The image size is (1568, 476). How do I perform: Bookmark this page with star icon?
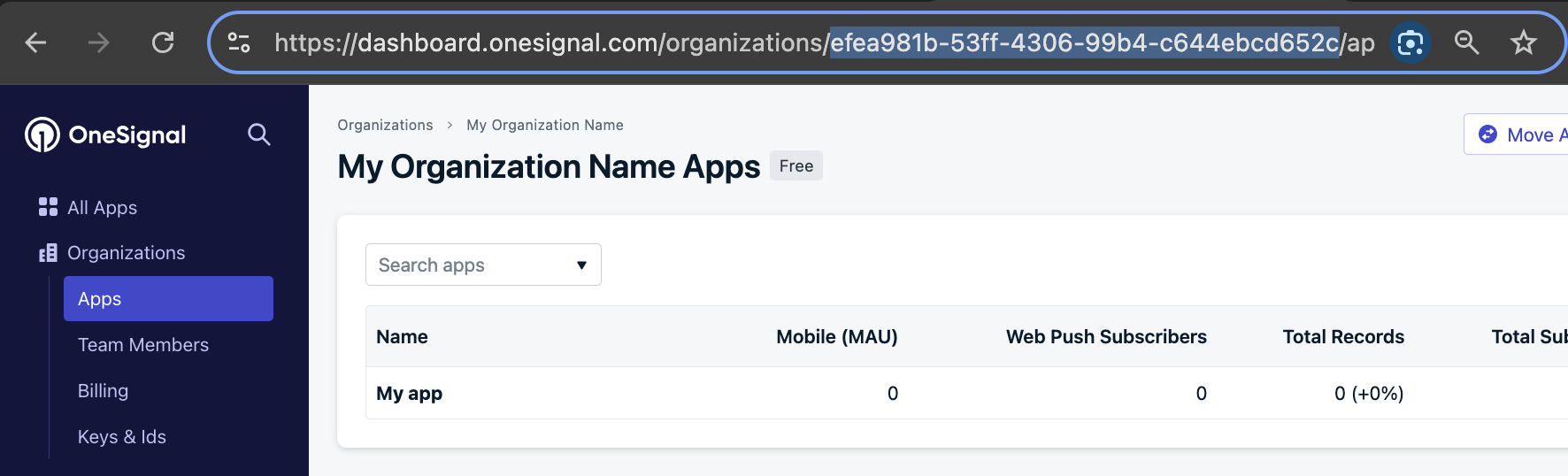pos(1524,42)
